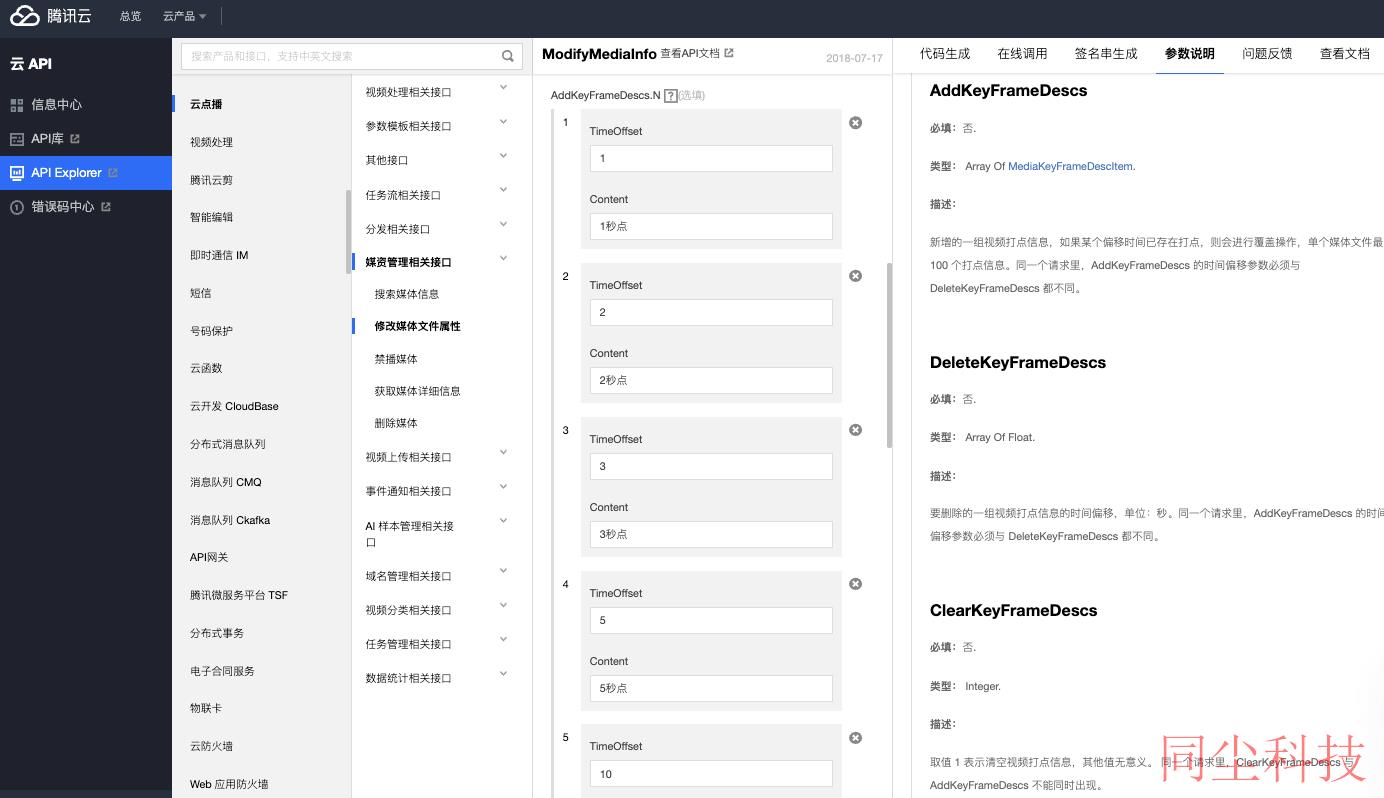Click the search magnifier icon
This screenshot has height=798, width=1384.
[x=508, y=56]
